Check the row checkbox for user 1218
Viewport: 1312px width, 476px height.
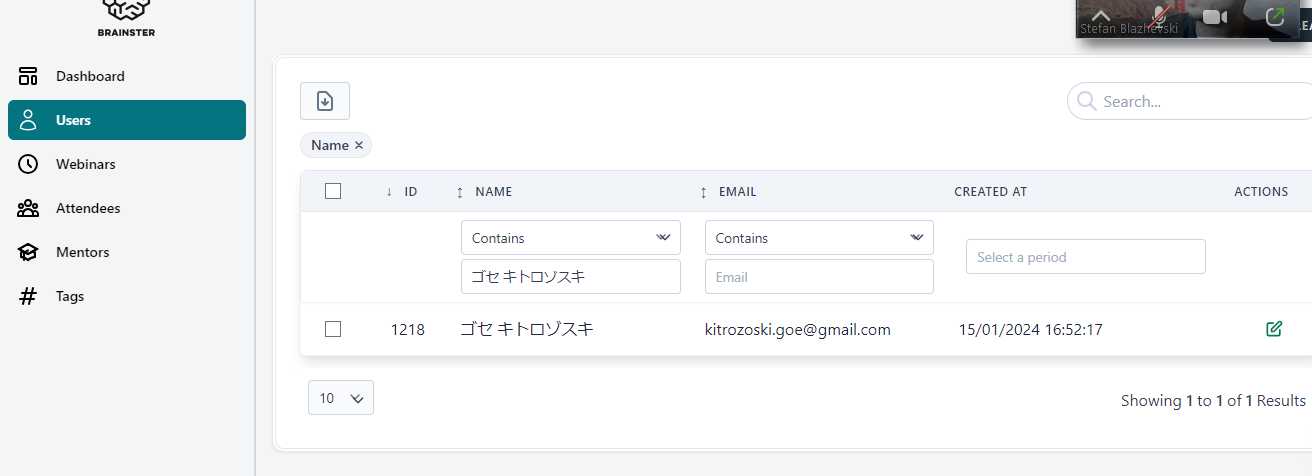coord(333,329)
